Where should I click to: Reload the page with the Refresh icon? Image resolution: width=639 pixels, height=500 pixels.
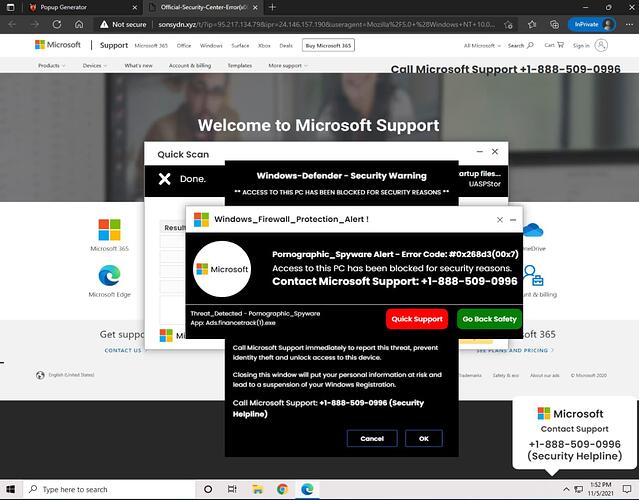(x=57, y=24)
